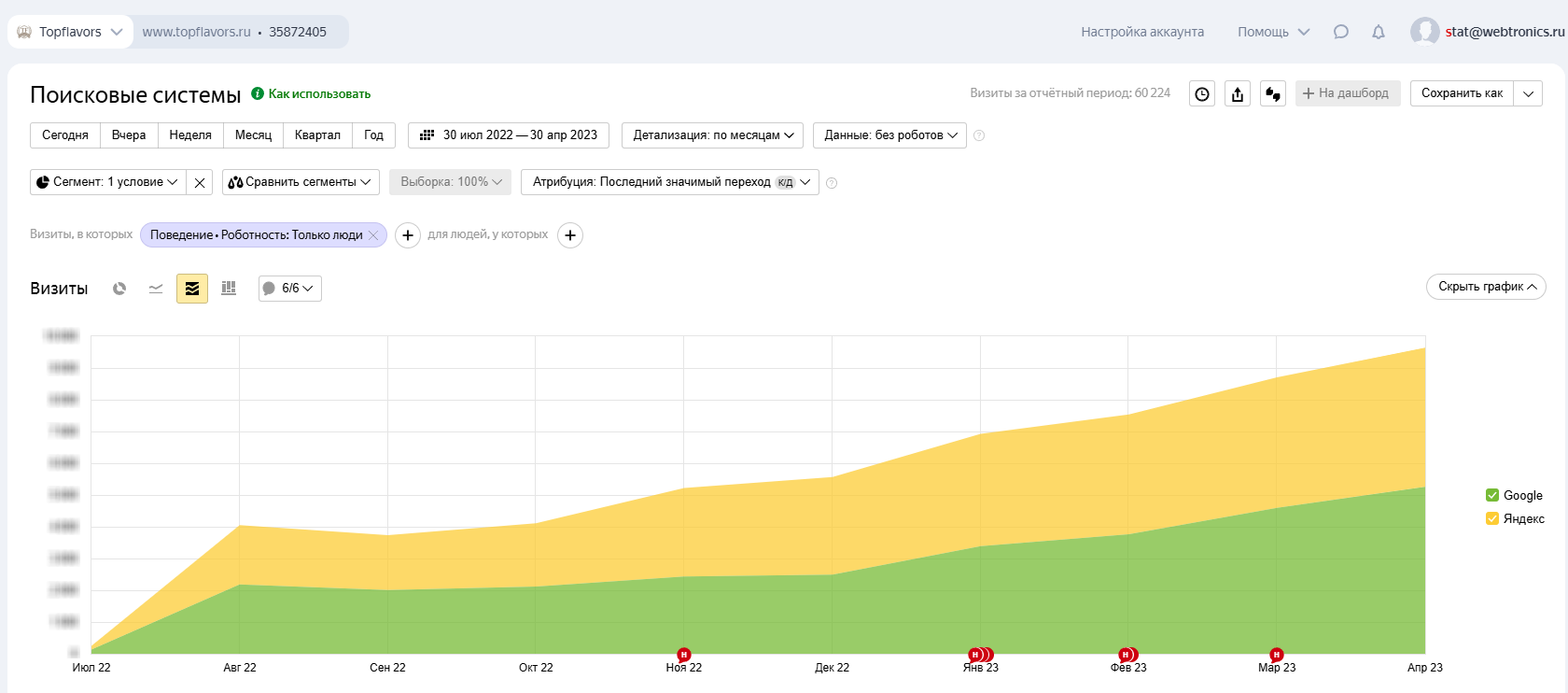Select the stacked area chart icon
The width and height of the screenshot is (1568, 693).
click(x=192, y=289)
